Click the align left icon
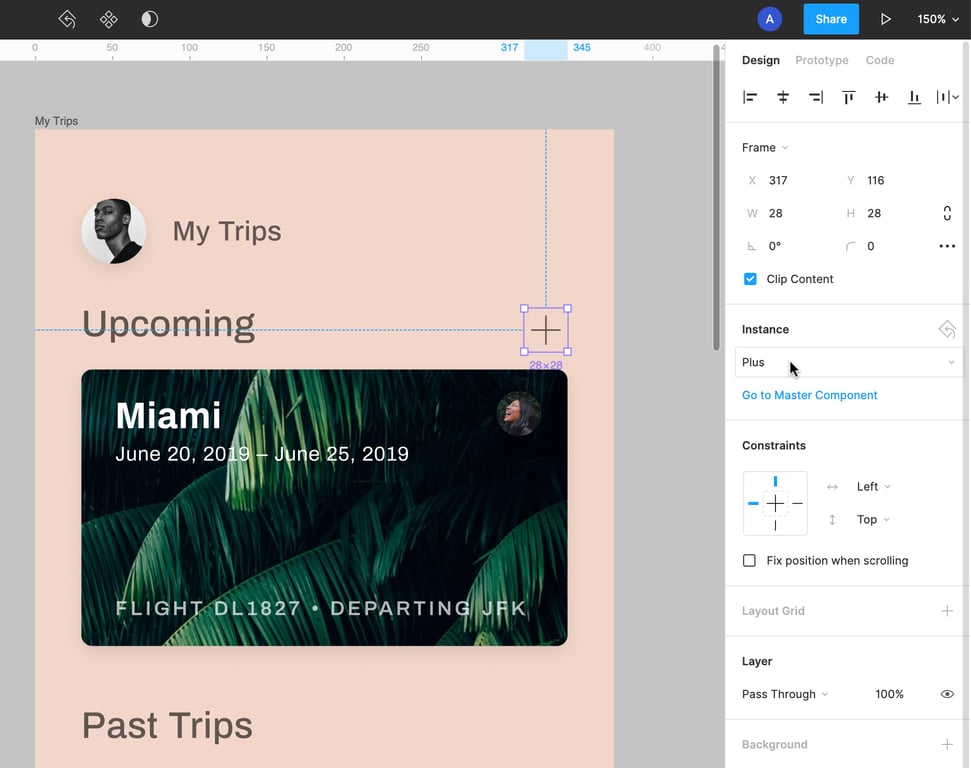 pos(750,97)
